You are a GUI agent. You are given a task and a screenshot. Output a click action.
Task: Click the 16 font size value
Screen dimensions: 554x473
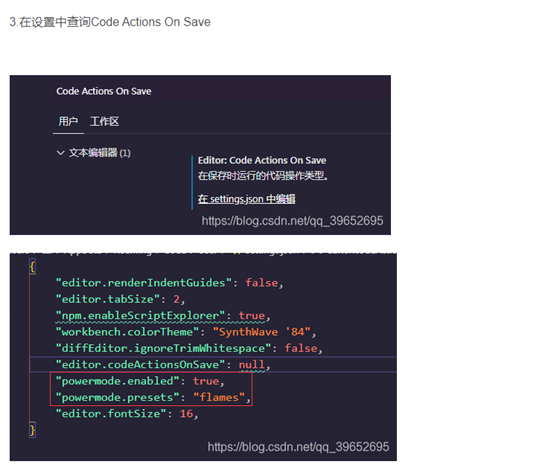point(186,414)
